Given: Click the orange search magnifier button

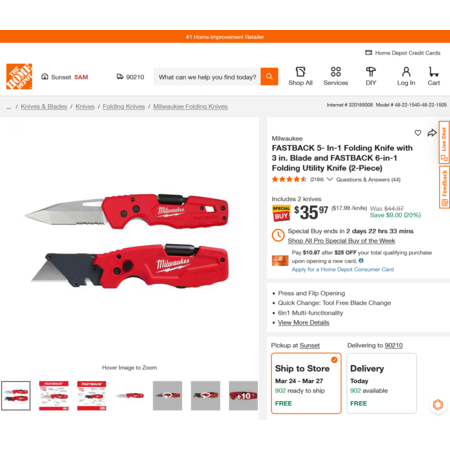Looking at the screenshot, I should (269, 77).
